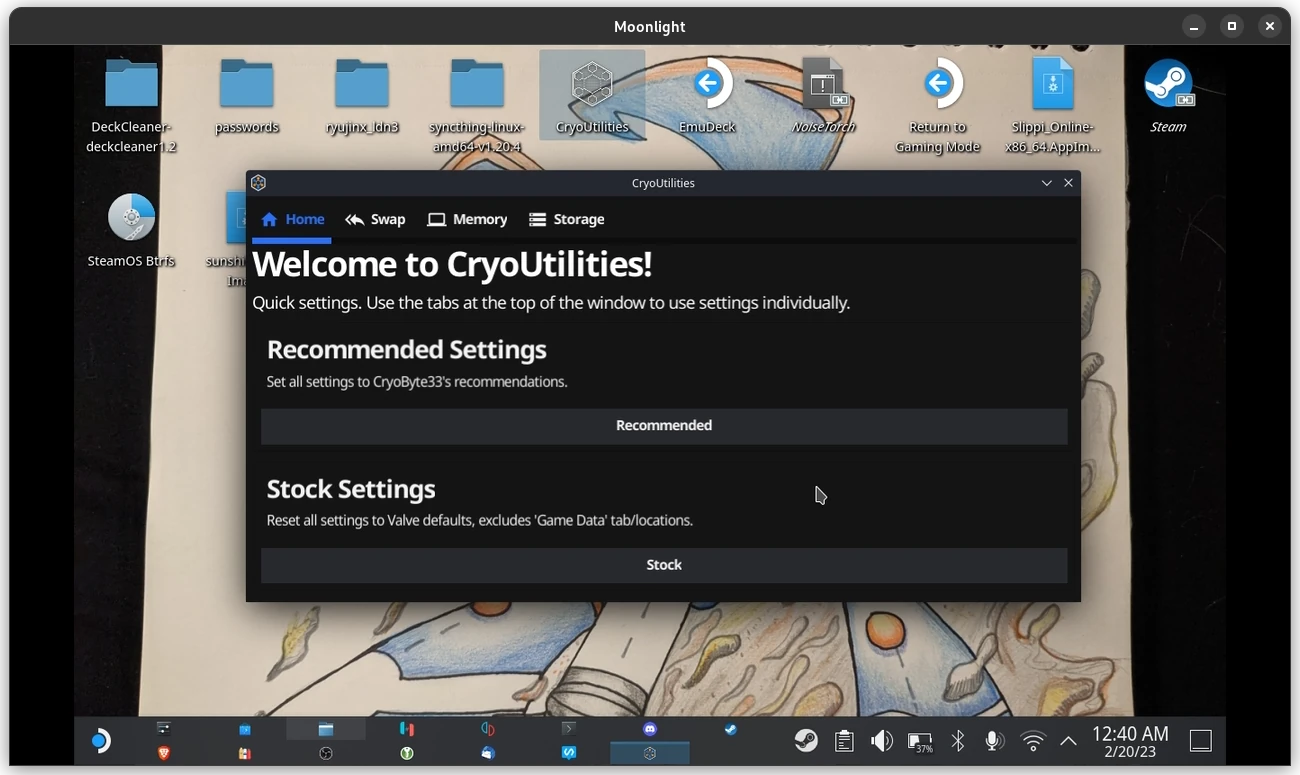Close the CryoUtilities window

click(1068, 183)
